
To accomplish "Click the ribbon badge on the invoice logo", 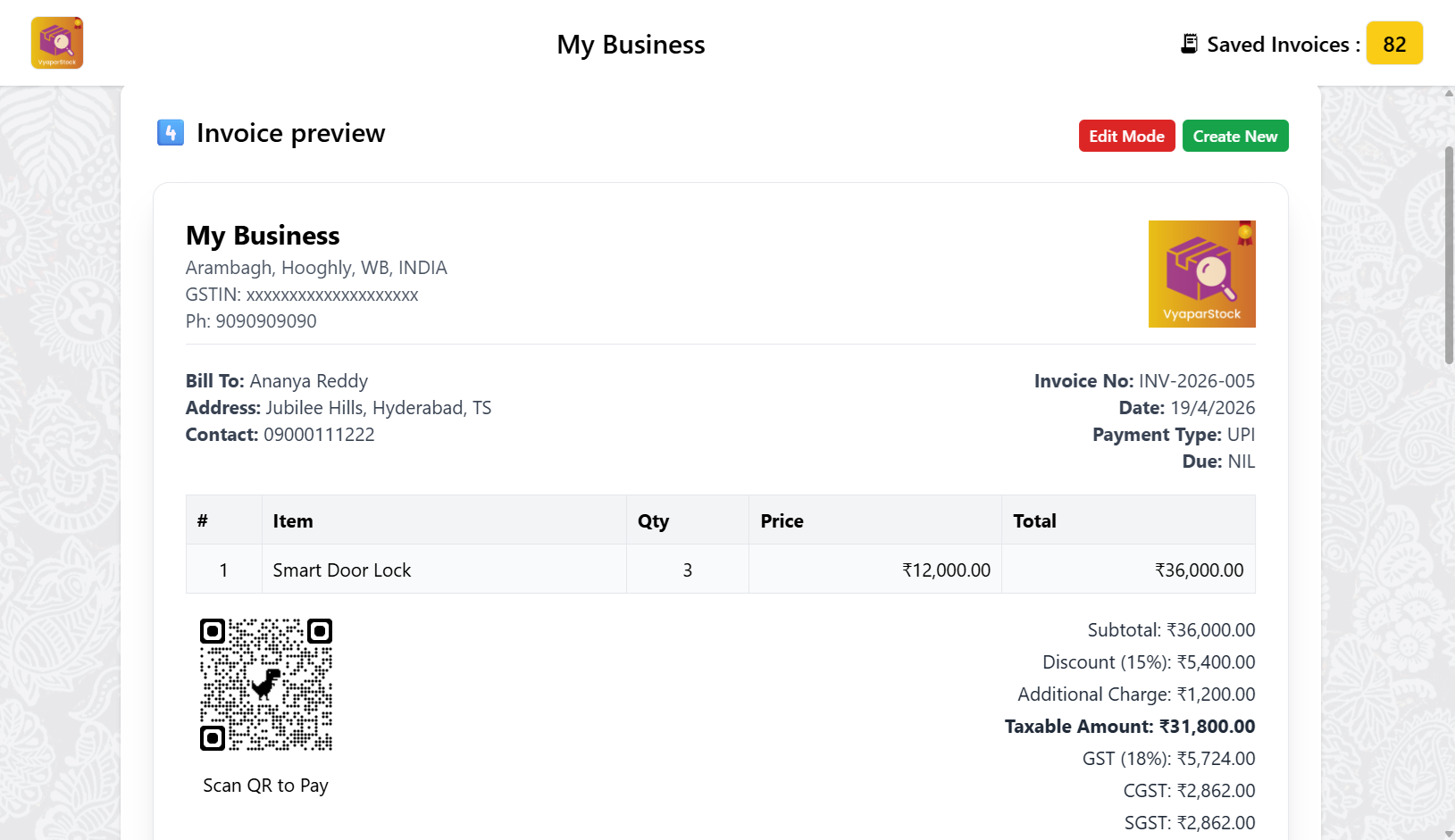I will [x=1247, y=234].
